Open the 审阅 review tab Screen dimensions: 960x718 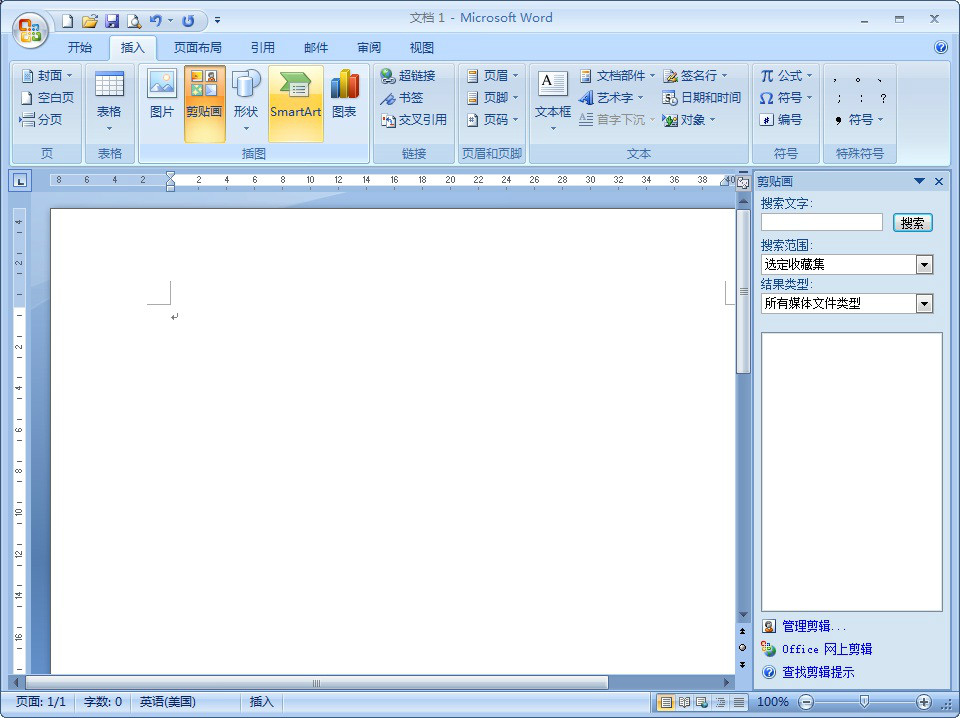click(369, 47)
